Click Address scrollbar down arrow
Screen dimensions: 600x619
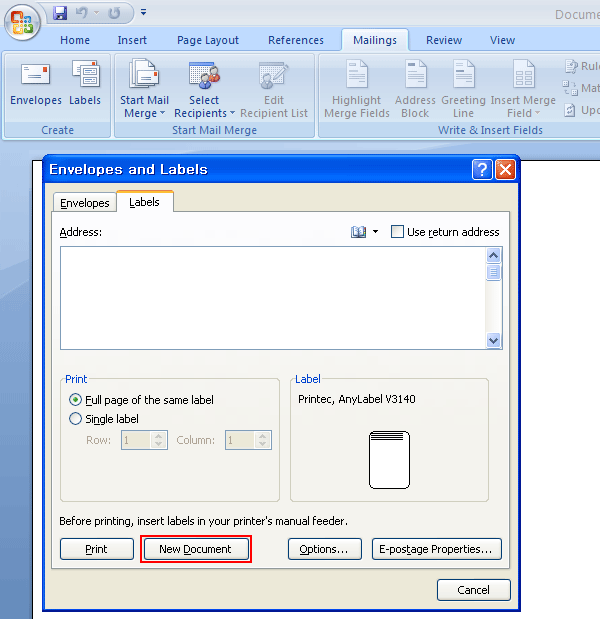coord(493,340)
